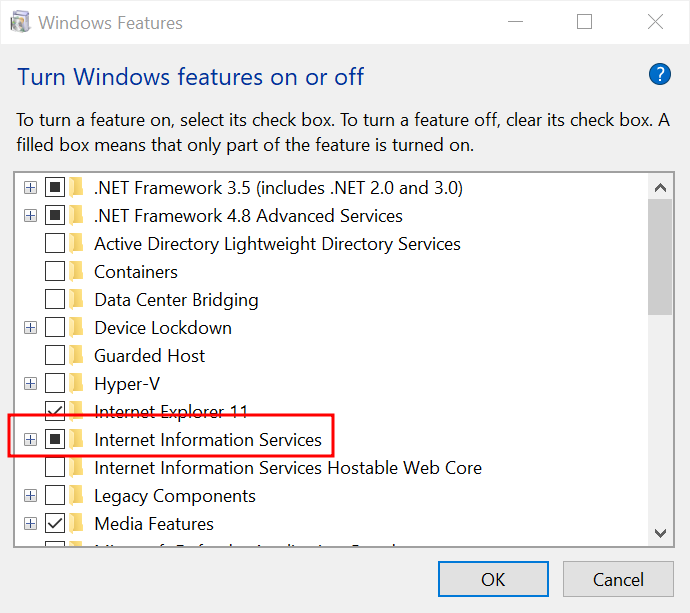Click the .NET Framework 3.5 folder icon
Image resolution: width=690 pixels, height=613 pixels.
77,187
